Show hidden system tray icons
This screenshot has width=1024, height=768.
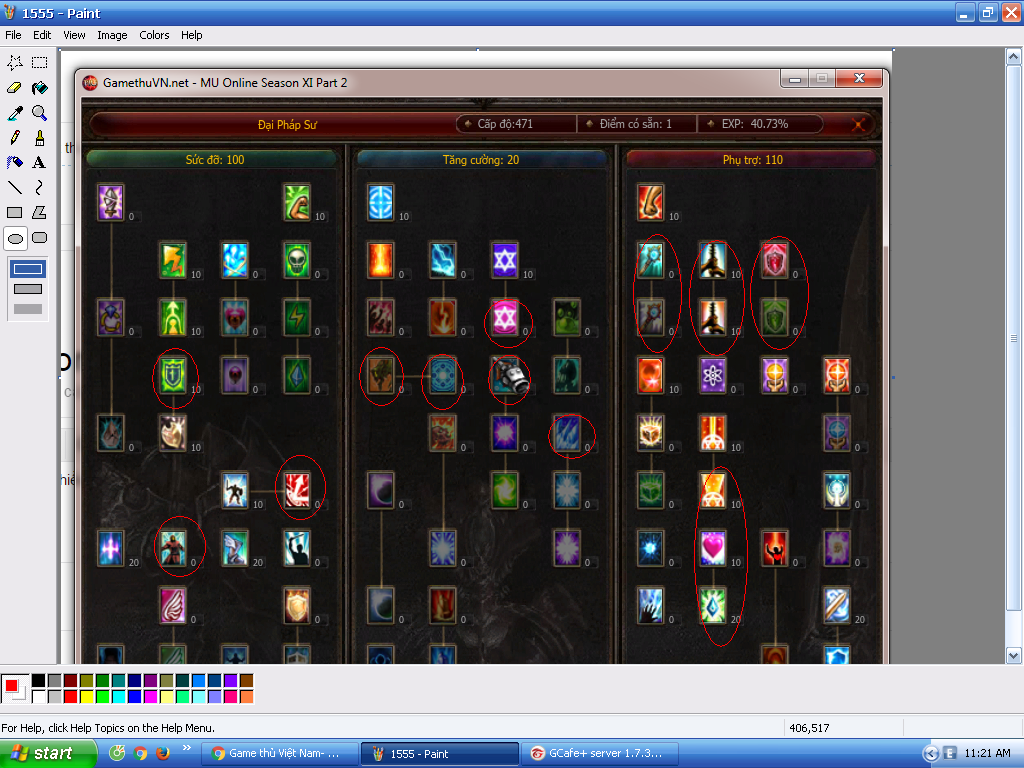point(931,754)
